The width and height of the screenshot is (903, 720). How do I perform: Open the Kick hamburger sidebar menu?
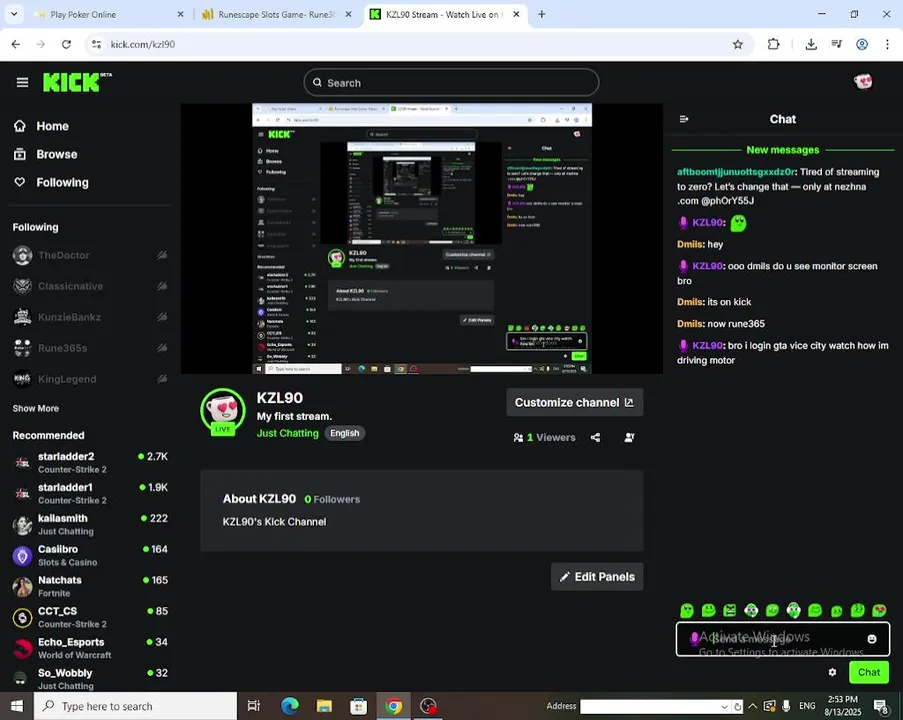point(22,82)
